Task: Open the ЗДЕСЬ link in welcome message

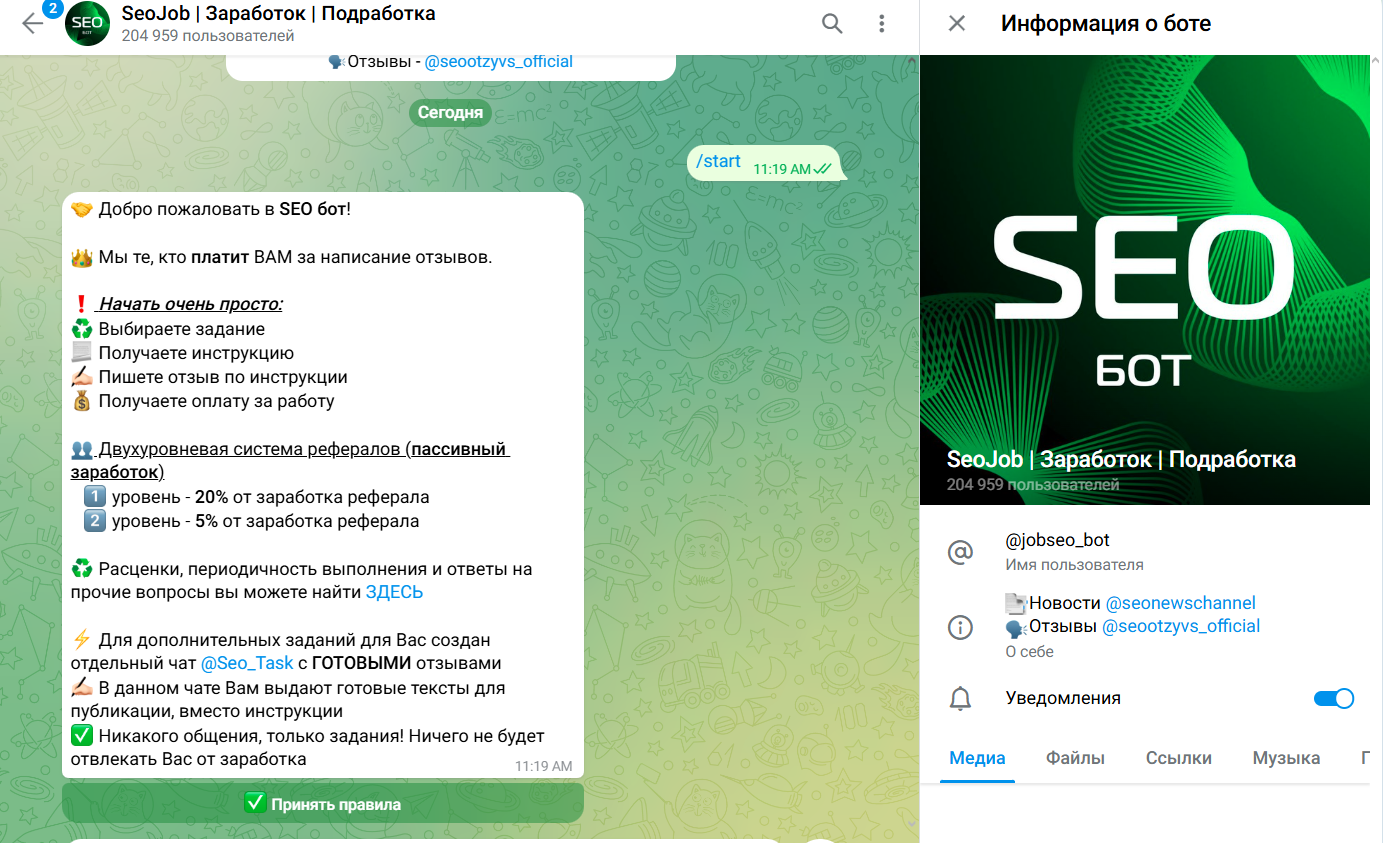Action: (394, 592)
